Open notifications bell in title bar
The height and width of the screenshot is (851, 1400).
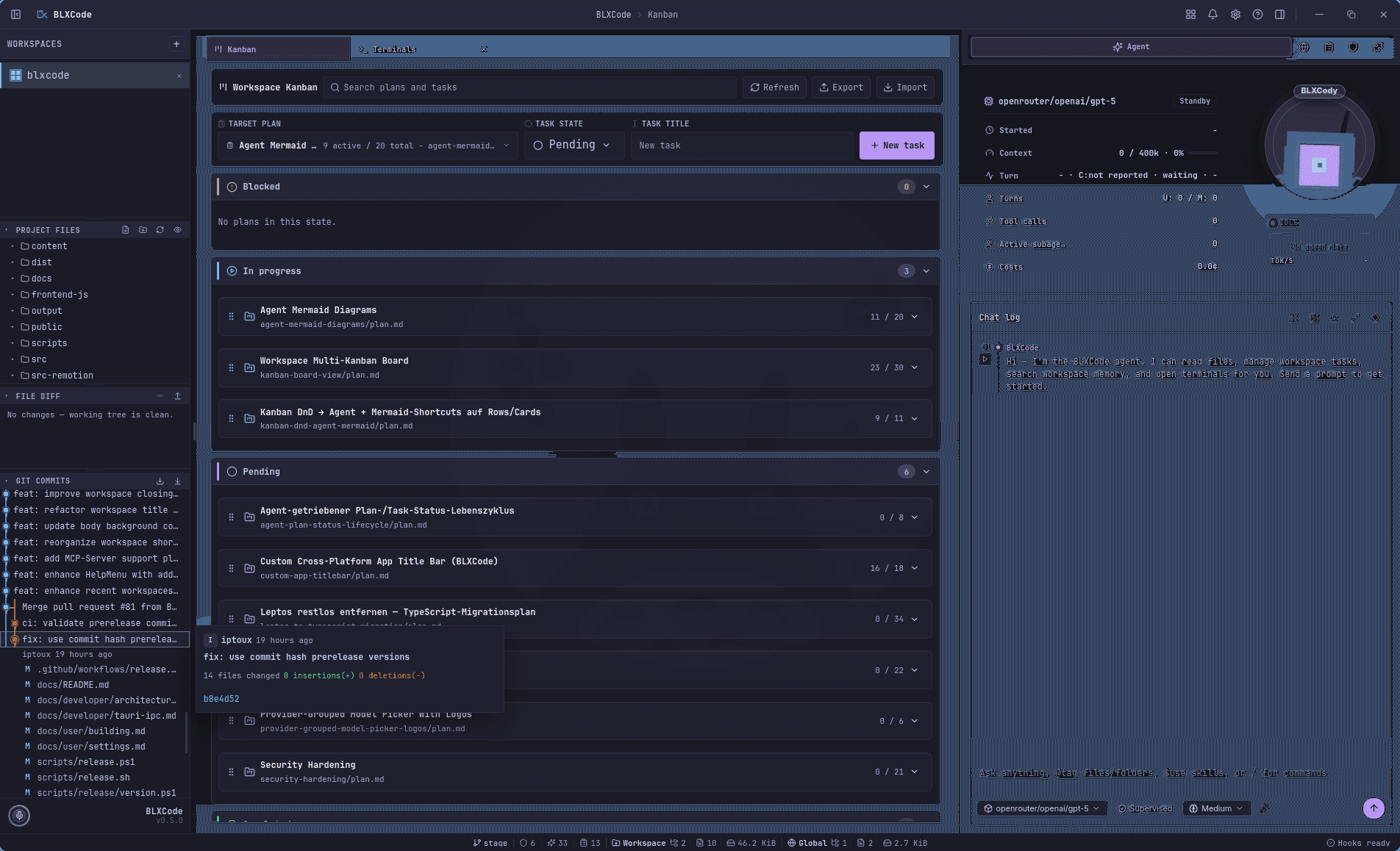coord(1212,14)
